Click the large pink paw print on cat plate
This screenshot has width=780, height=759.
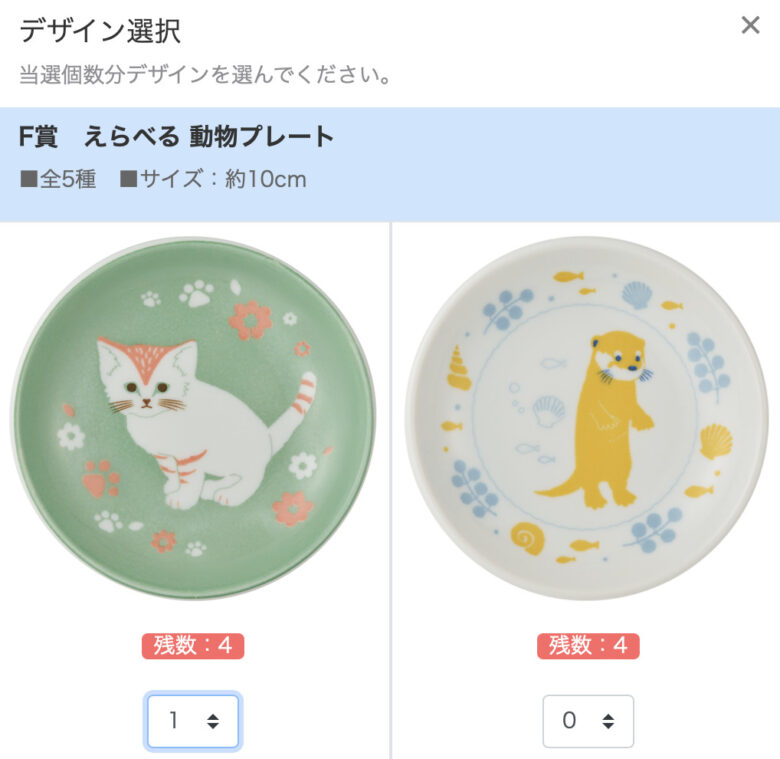[101, 478]
